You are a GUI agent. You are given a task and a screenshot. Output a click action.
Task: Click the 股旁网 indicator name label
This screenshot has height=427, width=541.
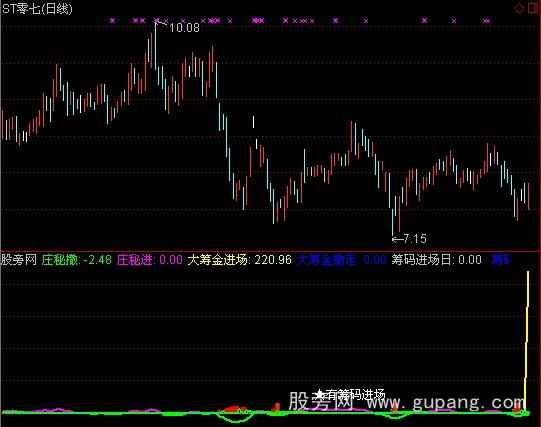point(19,260)
